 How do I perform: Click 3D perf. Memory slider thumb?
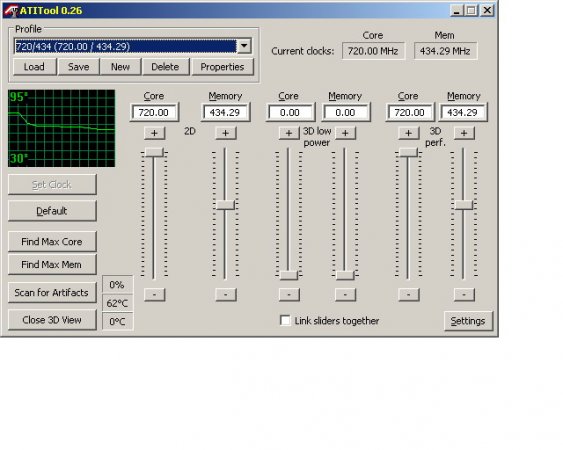(464, 205)
